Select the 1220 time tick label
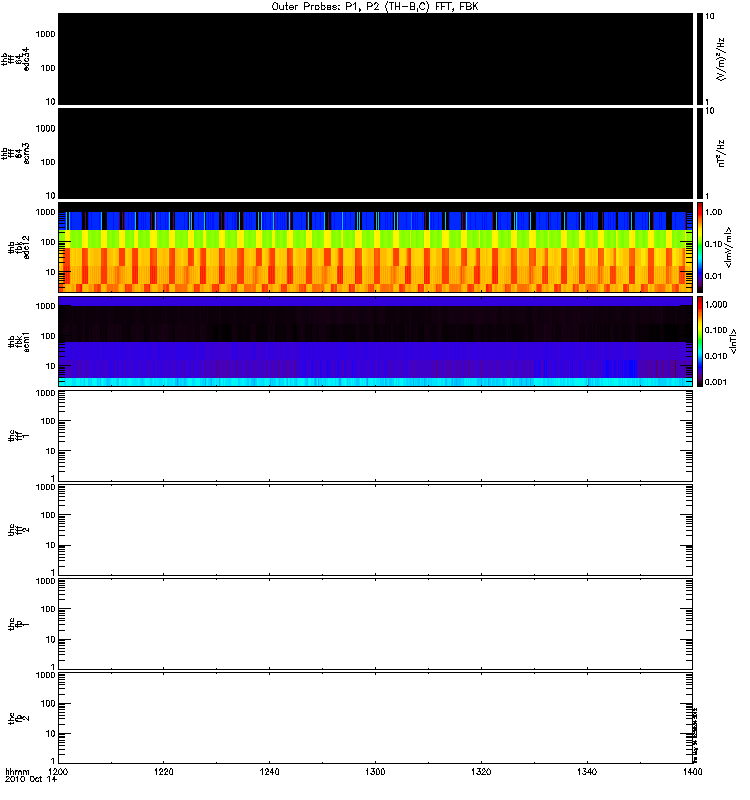This screenshot has height=800, width=750. tap(163, 771)
